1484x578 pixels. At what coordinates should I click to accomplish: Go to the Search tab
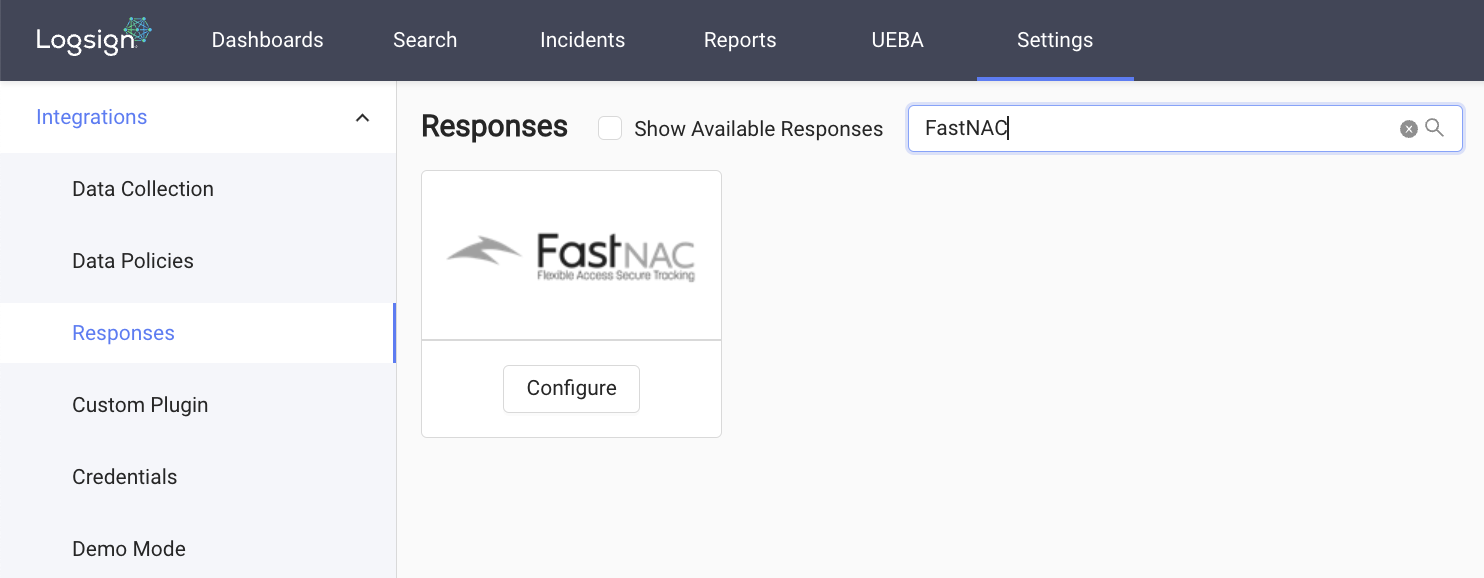click(425, 40)
